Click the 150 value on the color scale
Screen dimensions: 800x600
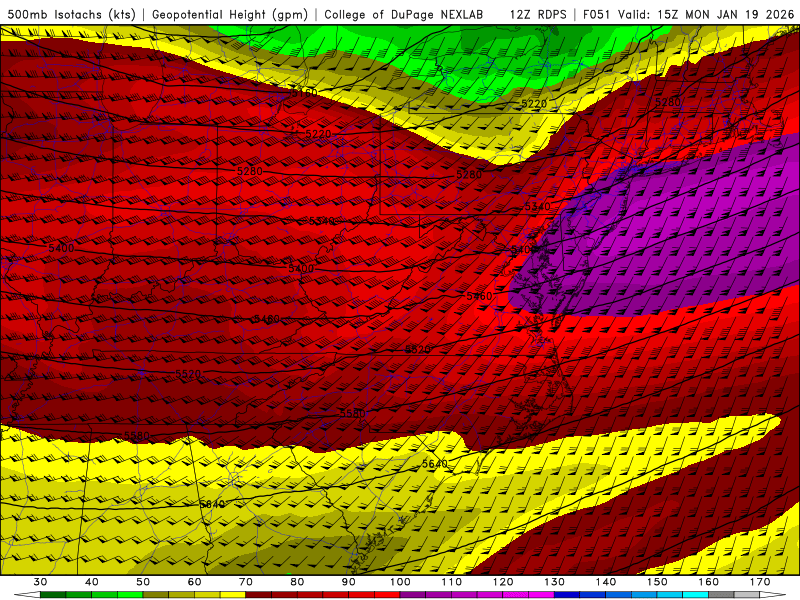[x=657, y=582]
